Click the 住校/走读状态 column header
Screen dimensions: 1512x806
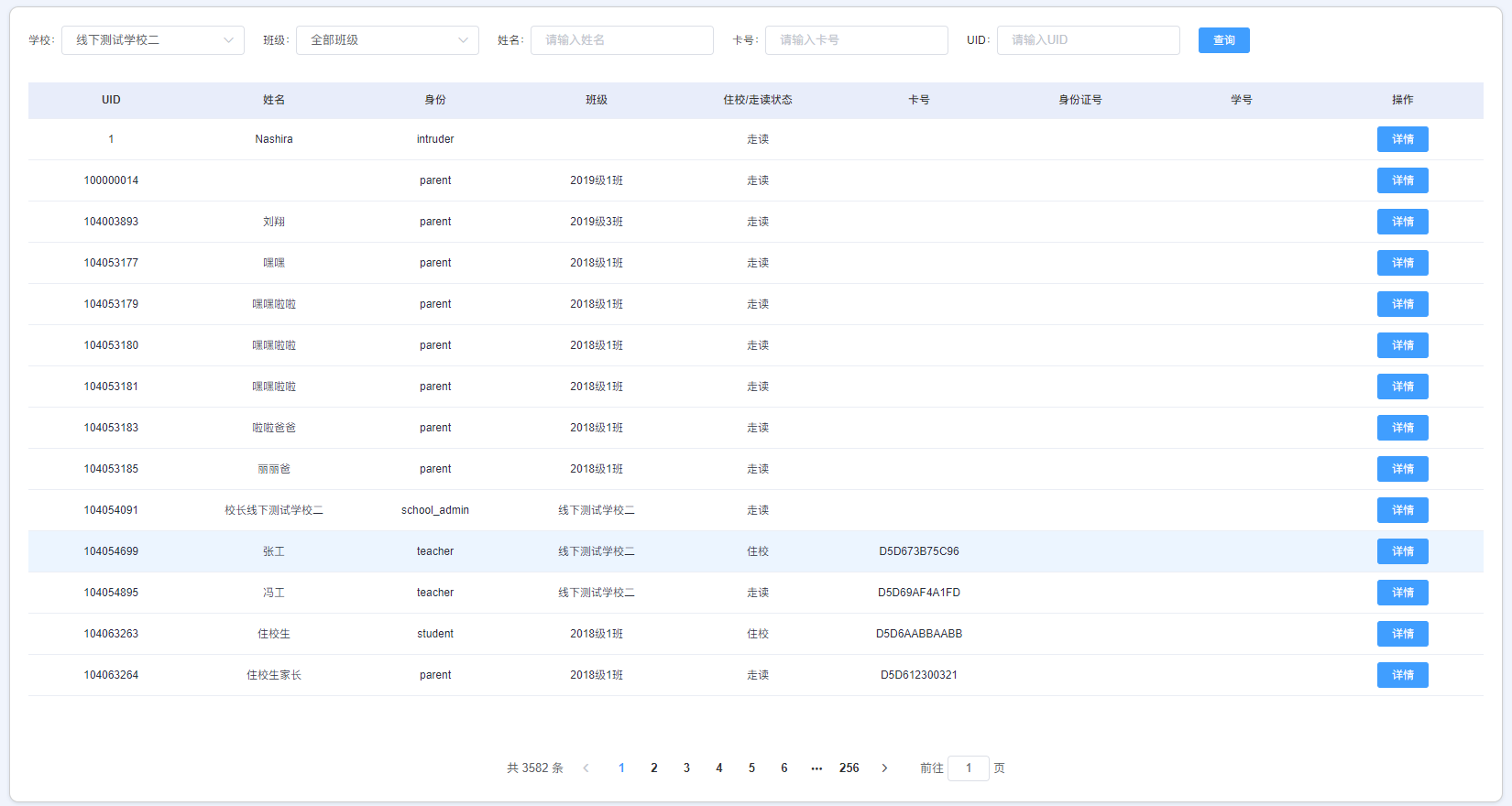pyautogui.click(x=757, y=100)
